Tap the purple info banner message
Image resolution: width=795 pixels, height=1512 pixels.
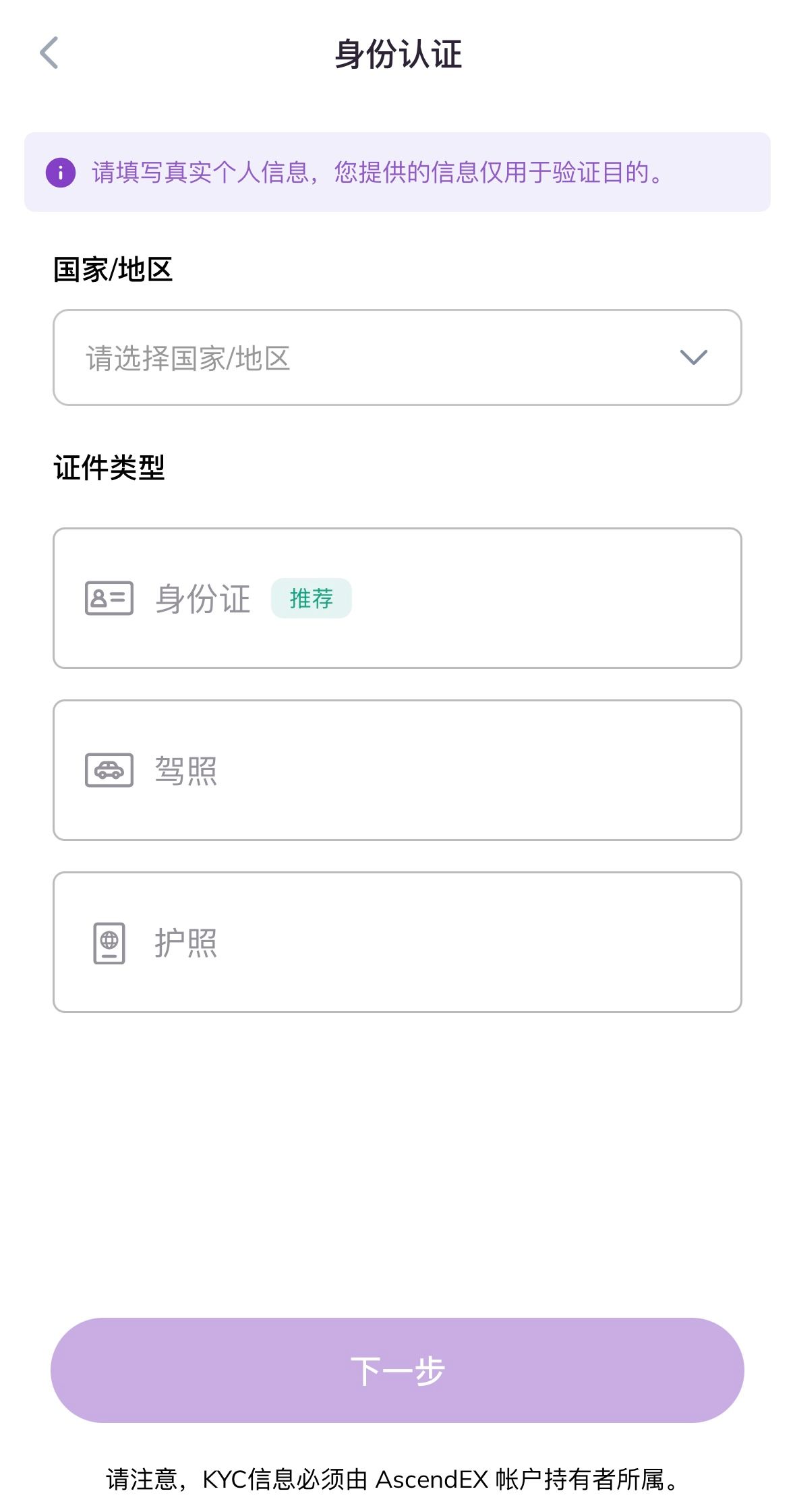point(378,173)
